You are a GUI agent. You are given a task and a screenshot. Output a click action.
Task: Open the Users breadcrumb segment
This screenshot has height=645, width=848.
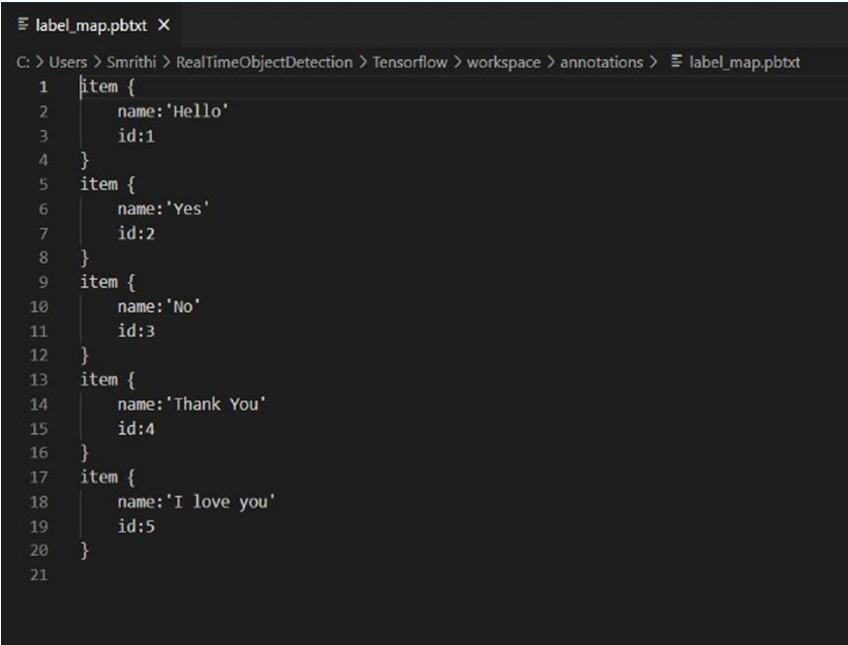point(68,62)
